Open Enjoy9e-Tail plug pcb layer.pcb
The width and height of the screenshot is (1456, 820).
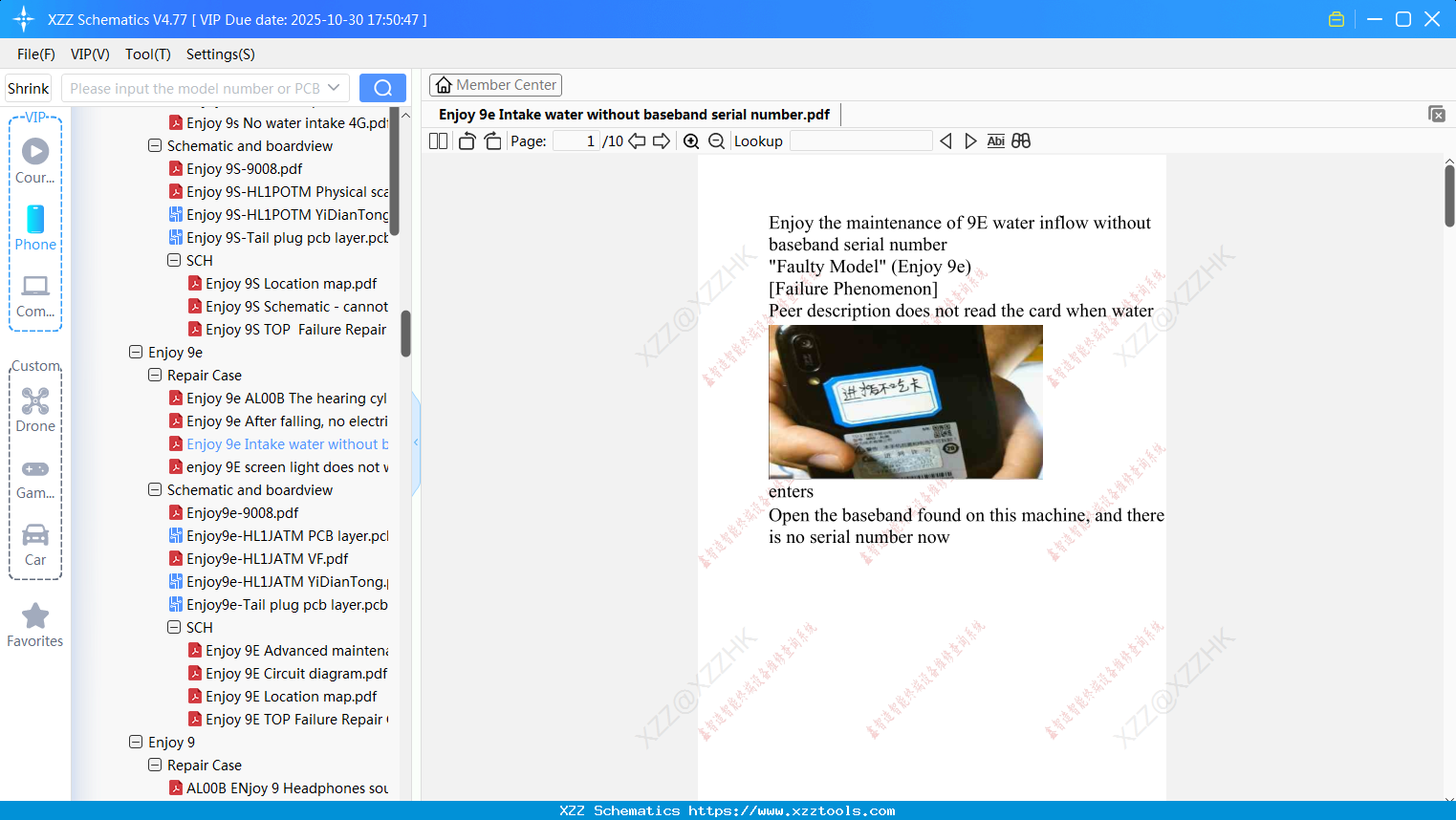(278, 604)
